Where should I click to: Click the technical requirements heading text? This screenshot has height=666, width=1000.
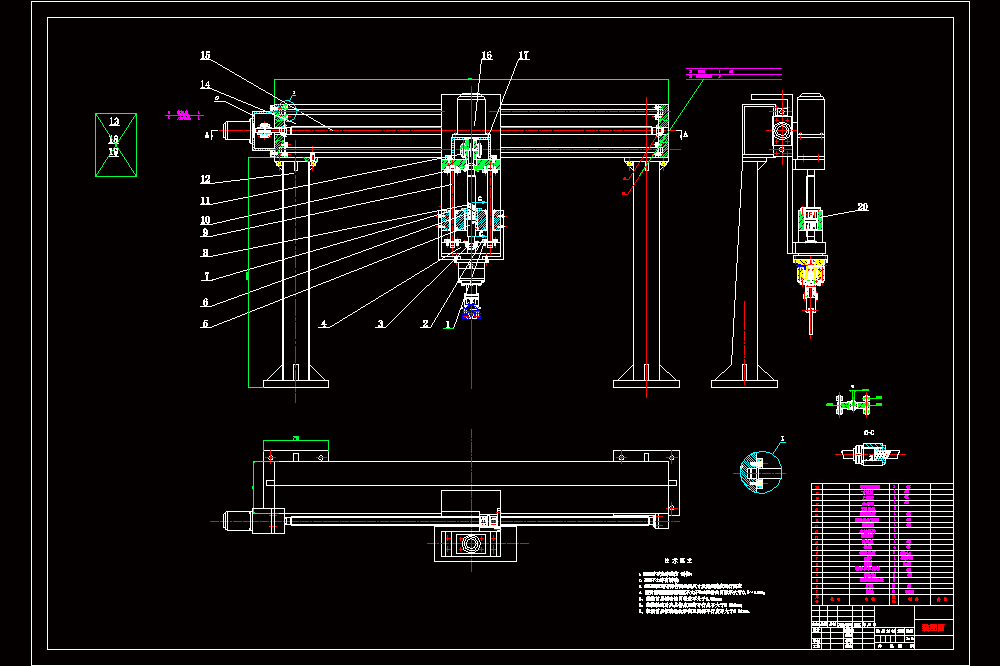679,560
